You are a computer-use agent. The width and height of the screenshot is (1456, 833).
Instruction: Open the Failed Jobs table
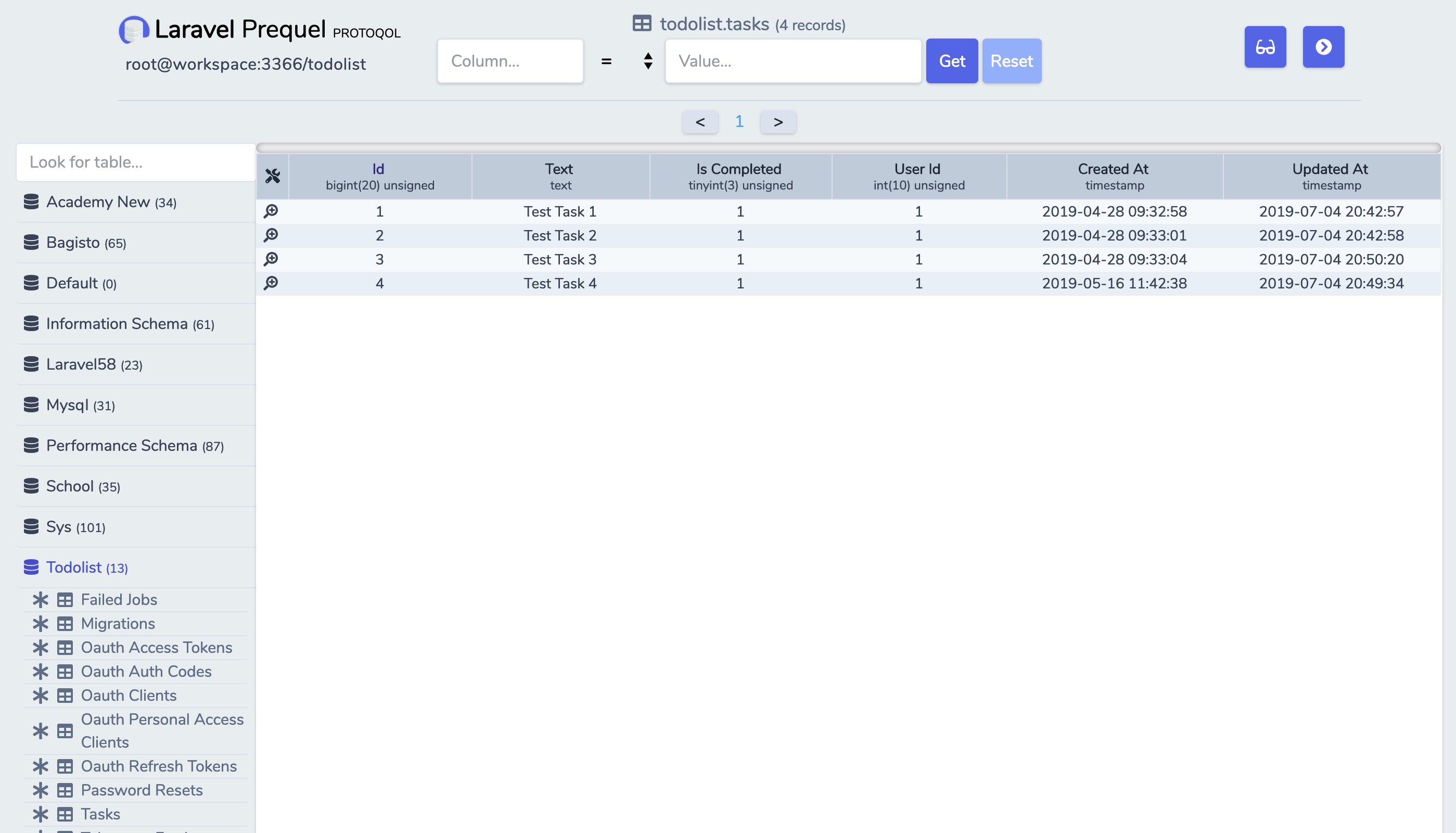point(119,600)
